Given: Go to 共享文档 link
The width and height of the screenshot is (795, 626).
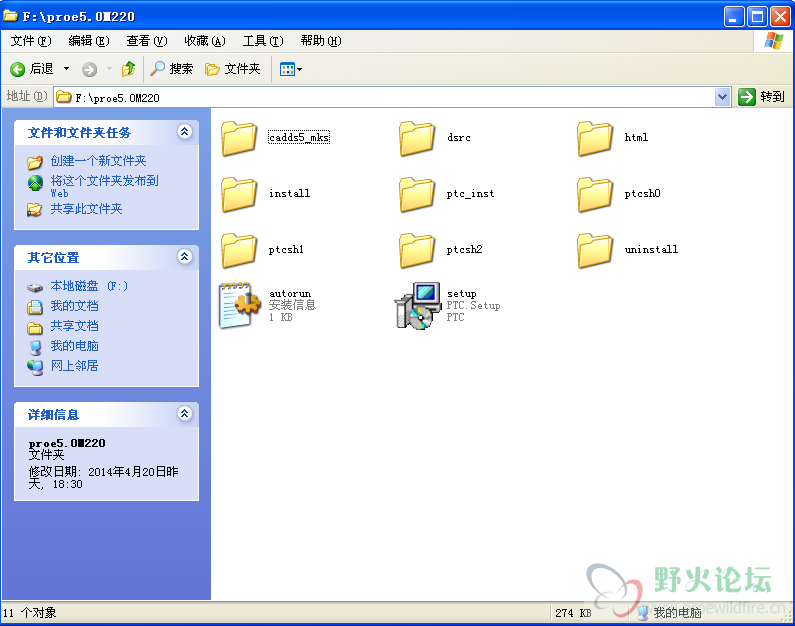Looking at the screenshot, I should point(74,326).
